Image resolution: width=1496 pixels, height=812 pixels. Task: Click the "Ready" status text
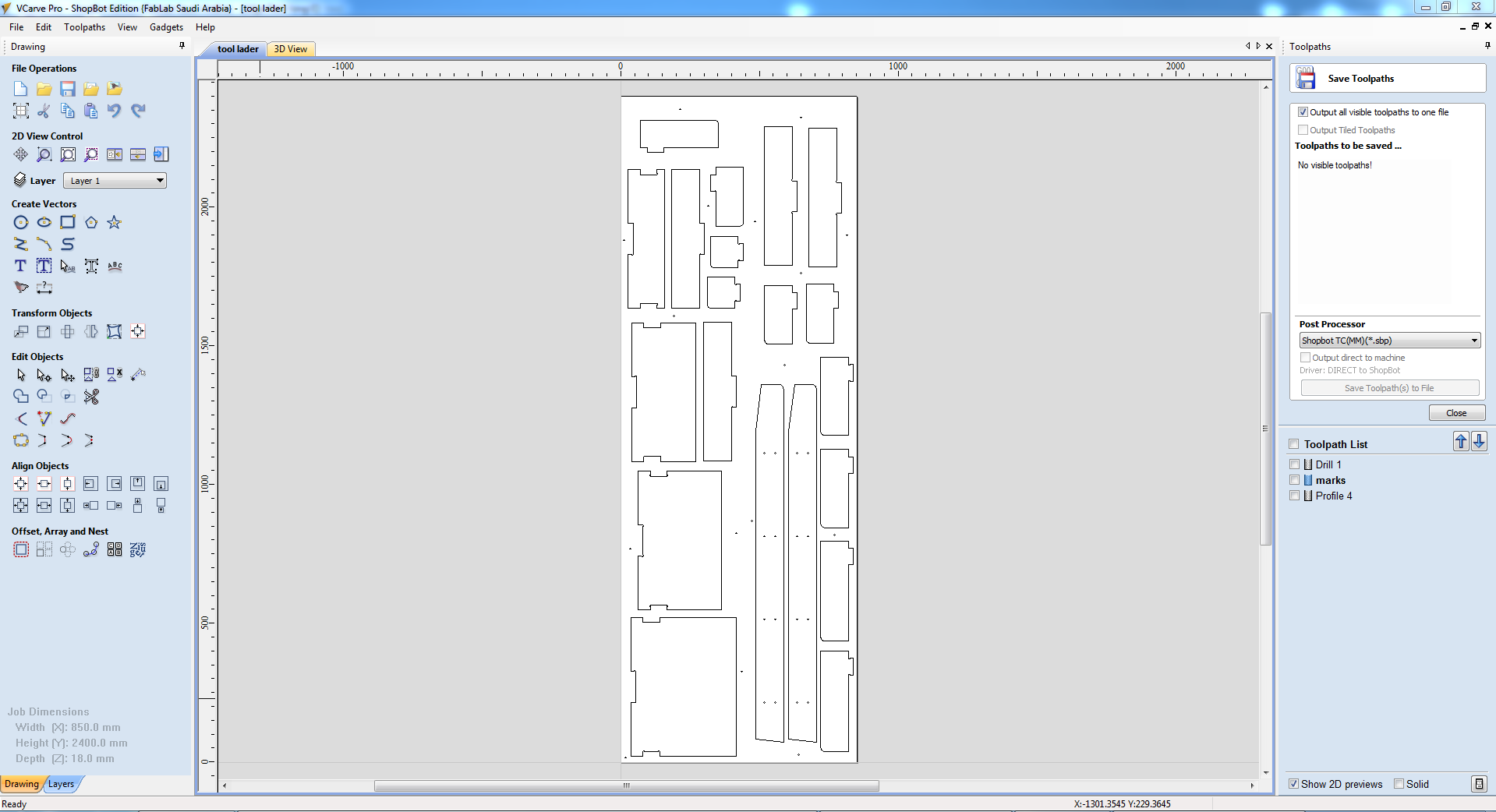pos(14,804)
